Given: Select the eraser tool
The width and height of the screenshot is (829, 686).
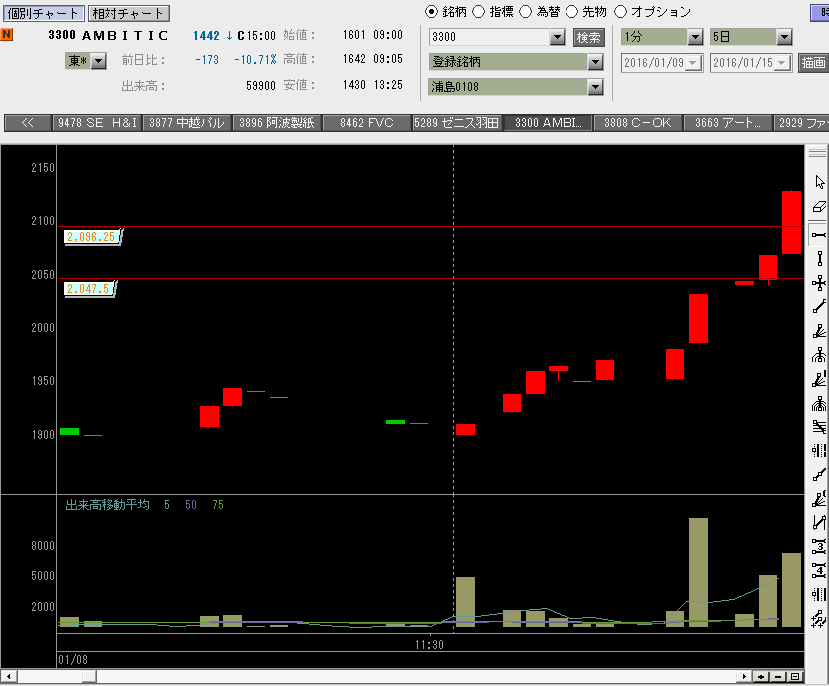Looking at the screenshot, I should [819, 207].
